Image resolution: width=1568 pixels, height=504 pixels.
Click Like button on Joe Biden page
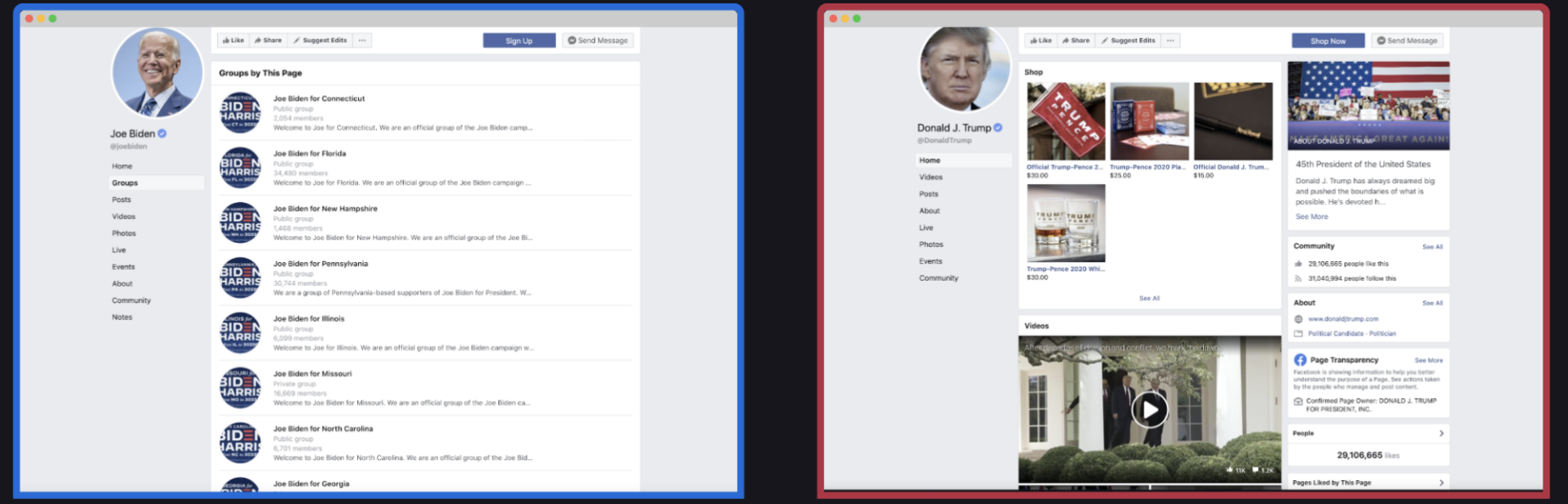[232, 40]
